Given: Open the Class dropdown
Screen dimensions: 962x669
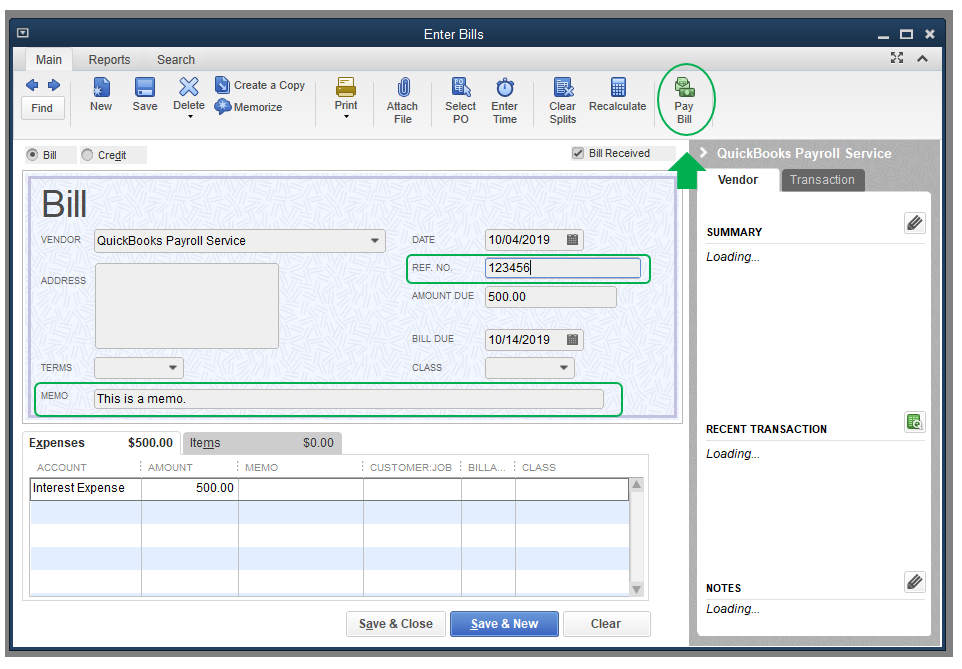Looking at the screenshot, I should pos(564,368).
